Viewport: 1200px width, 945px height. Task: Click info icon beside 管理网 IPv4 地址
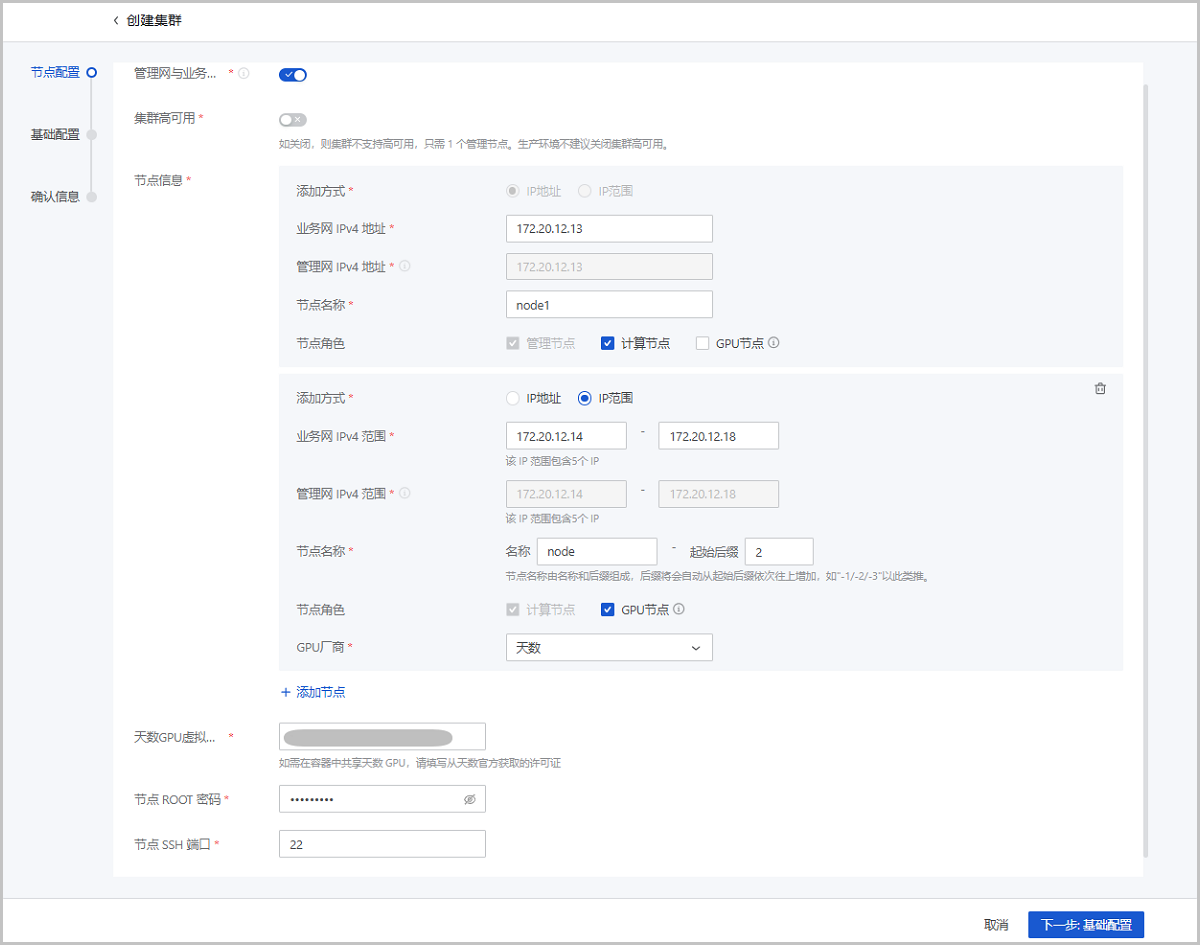tap(405, 266)
